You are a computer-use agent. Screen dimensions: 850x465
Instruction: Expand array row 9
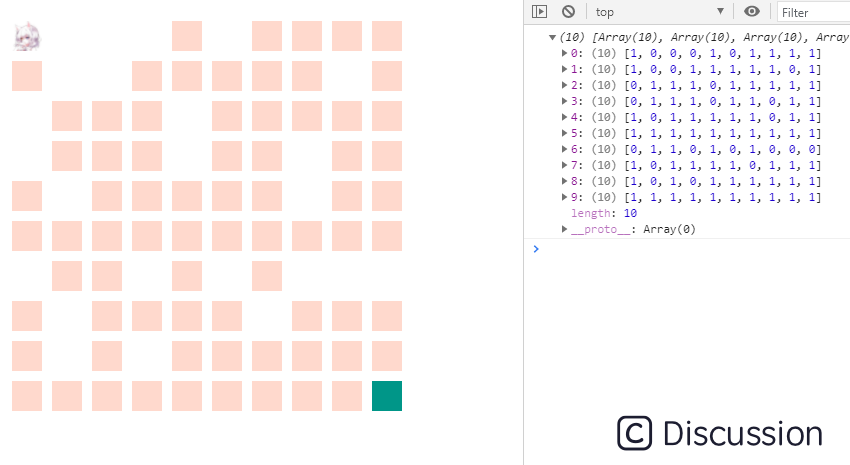pos(564,197)
